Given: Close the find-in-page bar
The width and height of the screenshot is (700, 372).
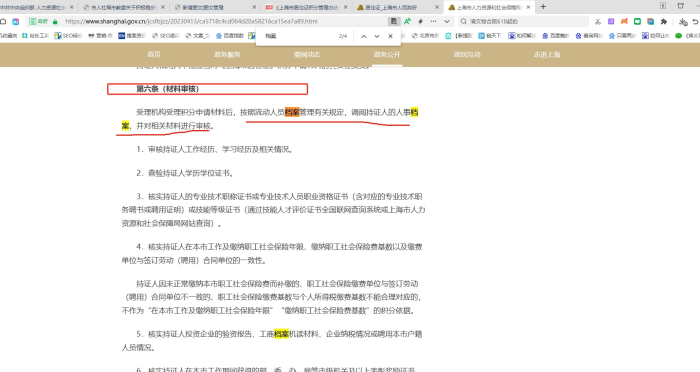Looking at the screenshot, I should pos(391,36).
